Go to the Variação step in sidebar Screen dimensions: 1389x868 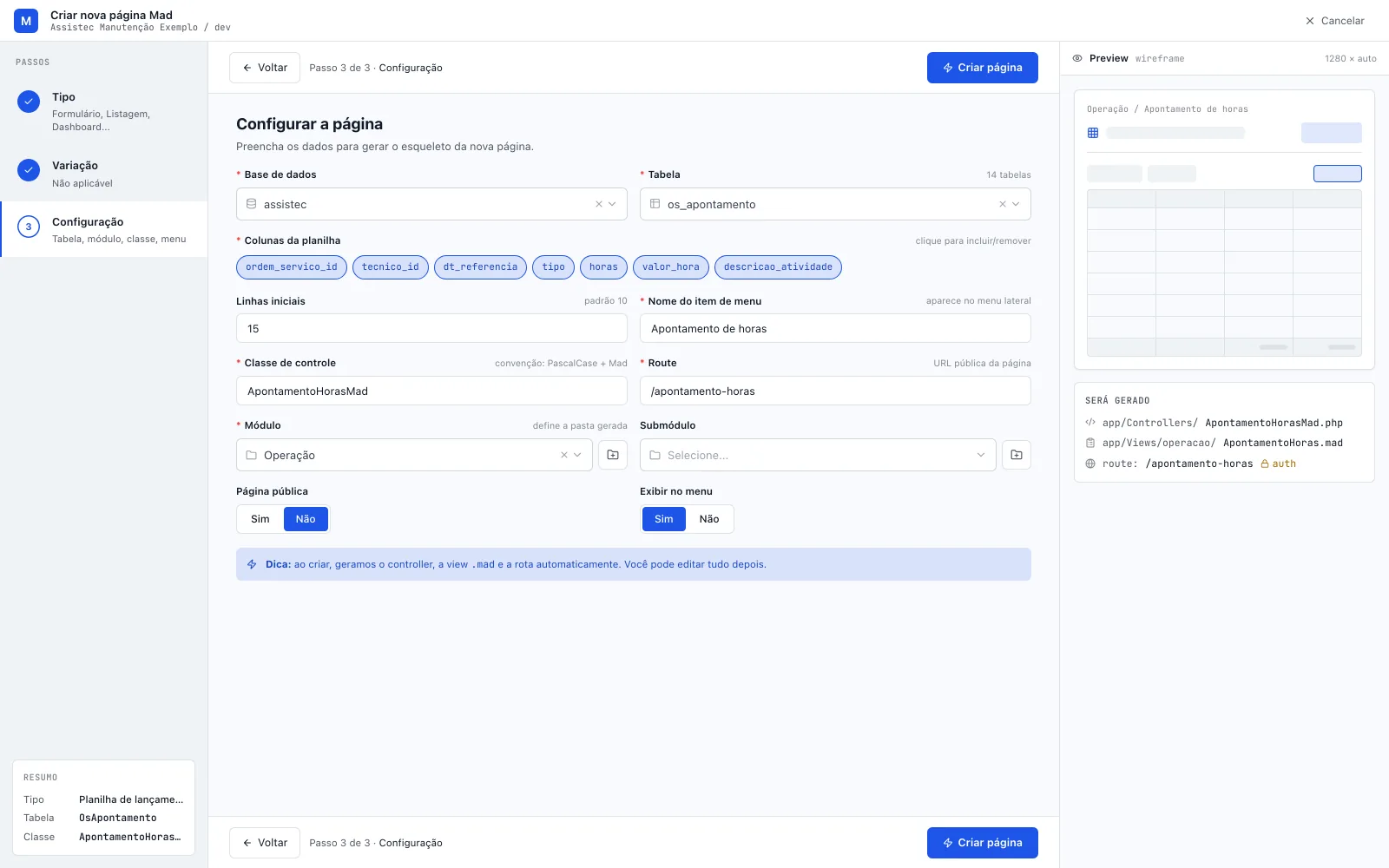tap(104, 174)
